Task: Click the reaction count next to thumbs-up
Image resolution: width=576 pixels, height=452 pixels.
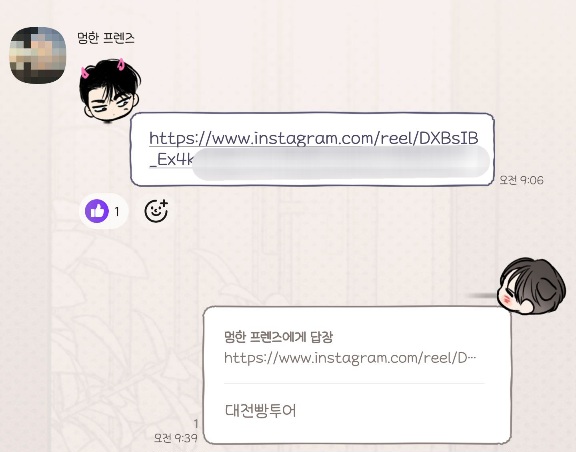Action: [117, 212]
